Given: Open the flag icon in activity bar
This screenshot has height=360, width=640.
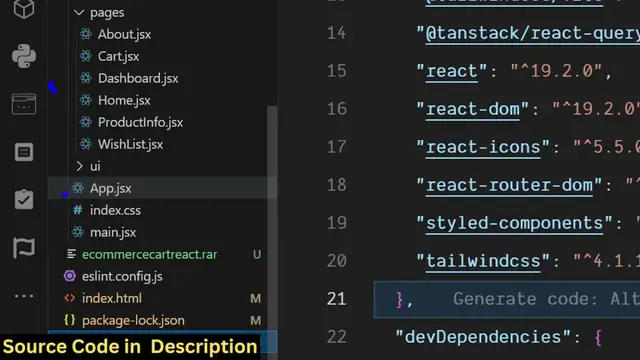Looking at the screenshot, I should [x=24, y=247].
